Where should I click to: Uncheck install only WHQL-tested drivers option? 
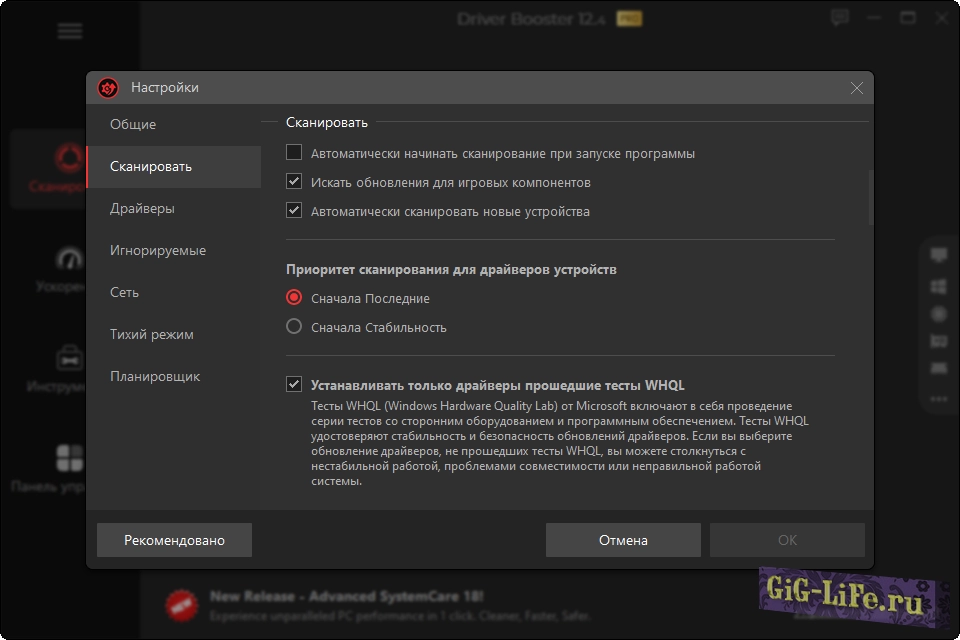[x=294, y=384]
